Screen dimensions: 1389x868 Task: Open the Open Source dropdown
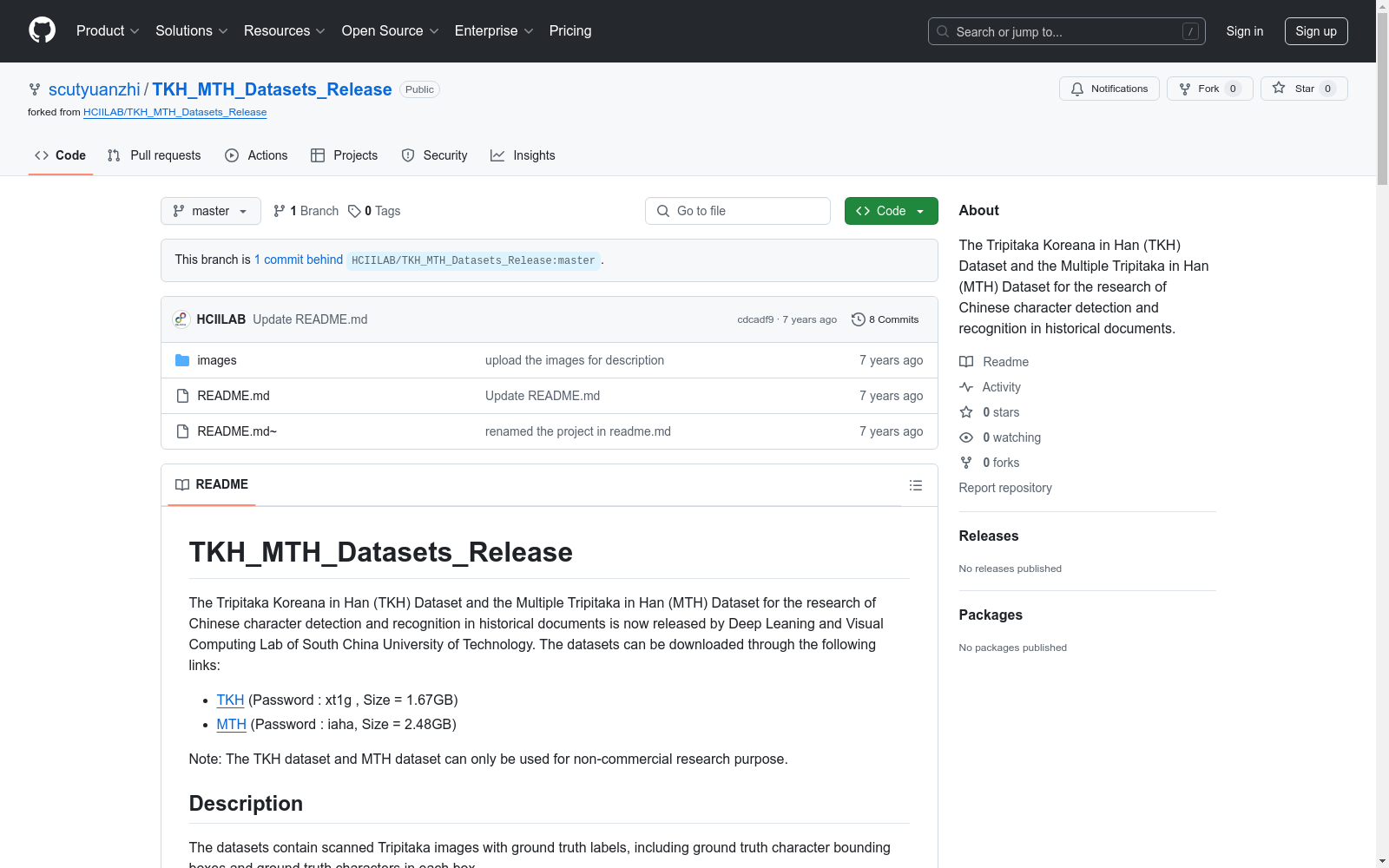(x=391, y=30)
